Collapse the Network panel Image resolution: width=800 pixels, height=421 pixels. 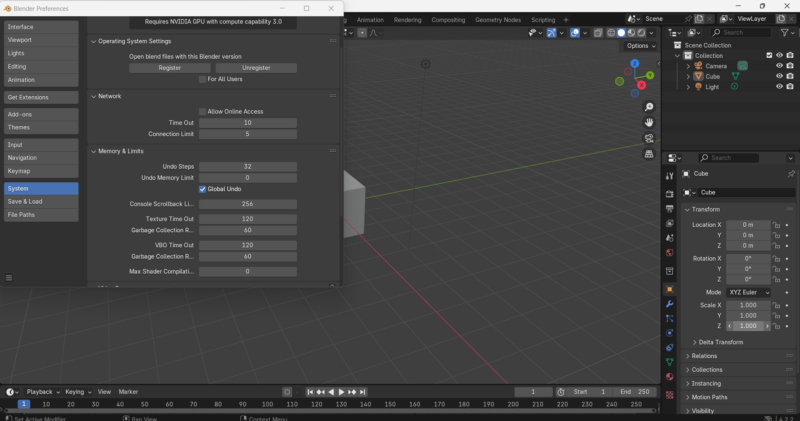pyautogui.click(x=93, y=96)
